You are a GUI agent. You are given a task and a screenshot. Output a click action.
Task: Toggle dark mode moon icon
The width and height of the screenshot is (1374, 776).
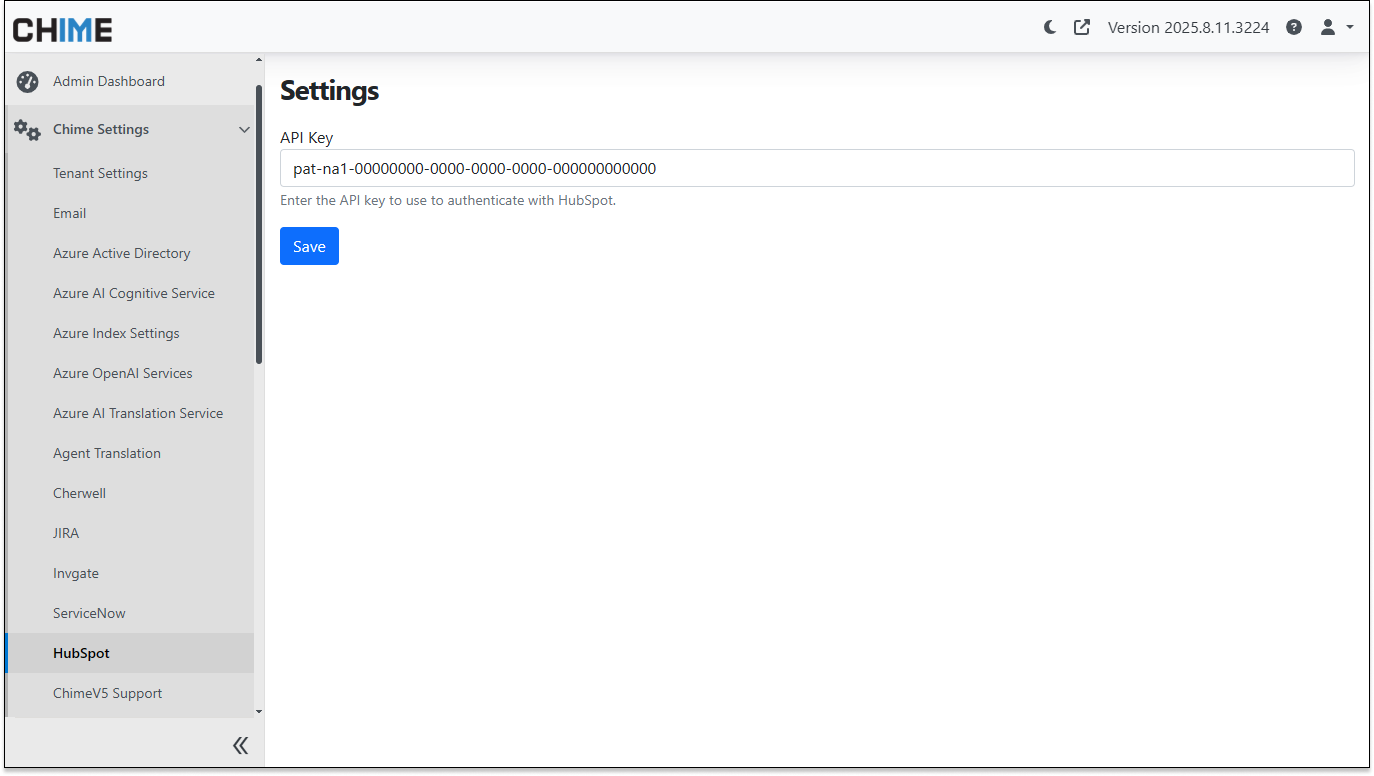[x=1050, y=27]
